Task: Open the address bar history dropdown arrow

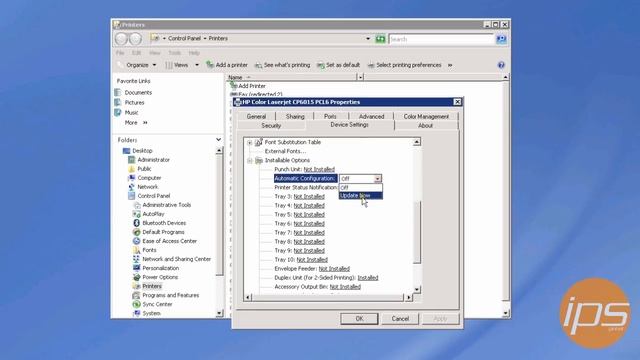Action: click(x=368, y=39)
